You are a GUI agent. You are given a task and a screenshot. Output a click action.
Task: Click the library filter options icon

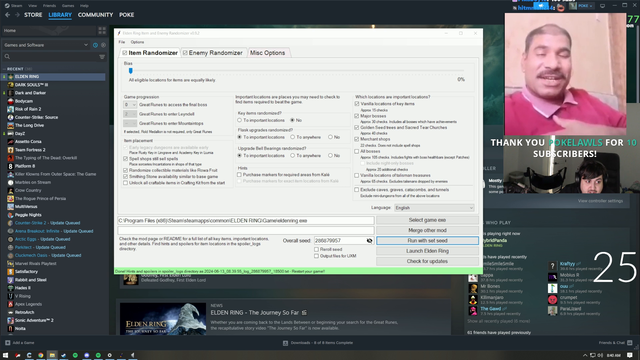click(102, 57)
